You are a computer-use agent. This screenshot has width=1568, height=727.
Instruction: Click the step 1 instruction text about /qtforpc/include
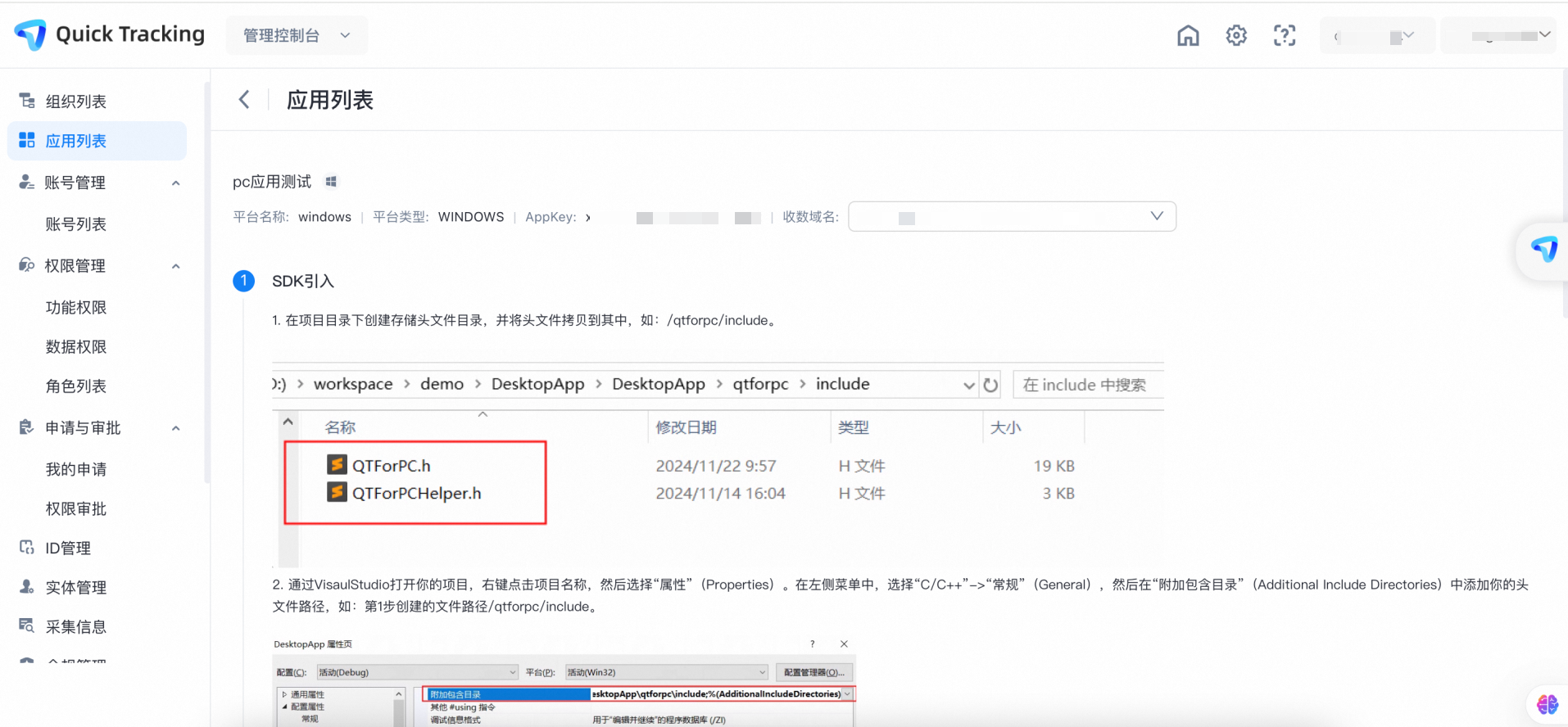[525, 321]
